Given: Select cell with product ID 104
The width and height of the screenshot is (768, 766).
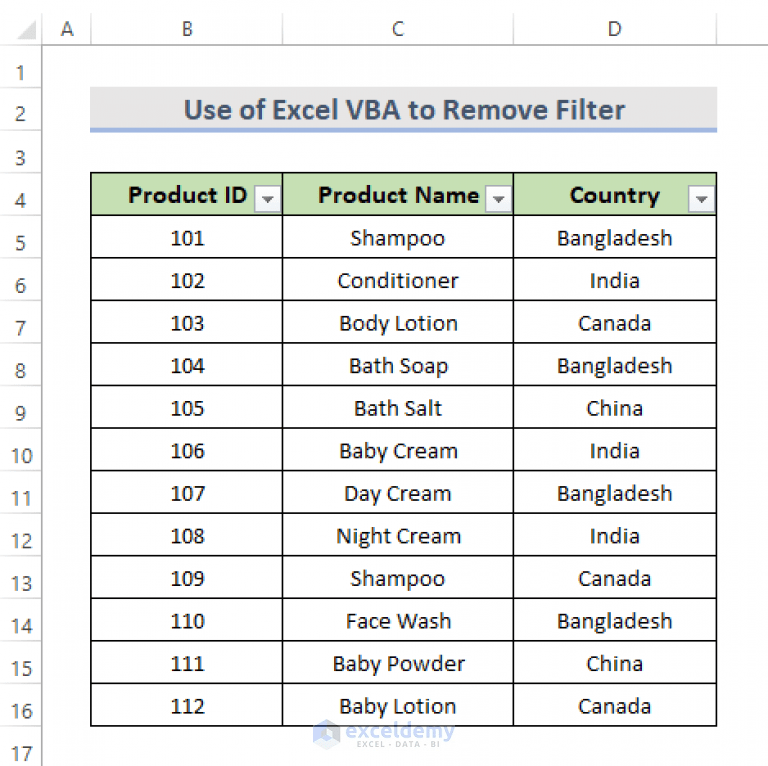Looking at the screenshot, I should 187,365.
